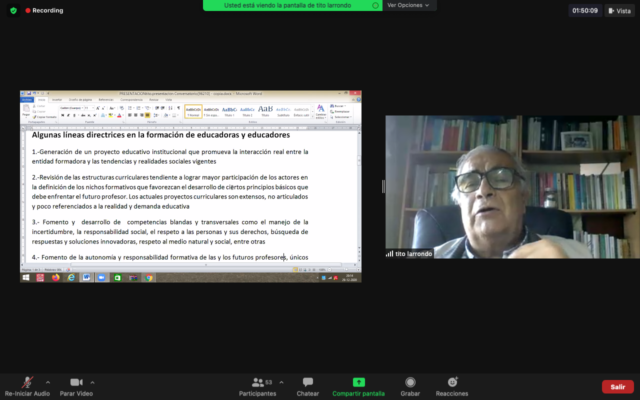Viewport: 640px width, 400px height.
Task: Click the Windows Start button in shared taskbar
Action: [26, 277]
